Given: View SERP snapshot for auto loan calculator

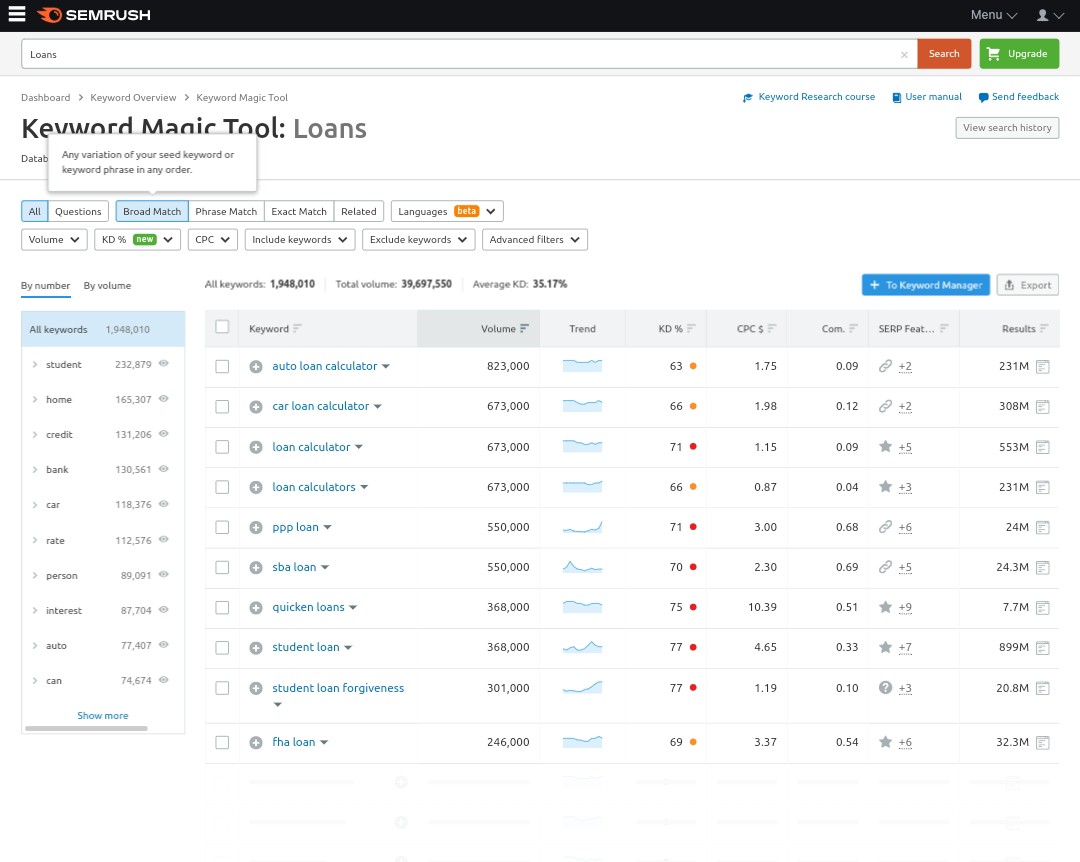Looking at the screenshot, I should tap(1043, 367).
